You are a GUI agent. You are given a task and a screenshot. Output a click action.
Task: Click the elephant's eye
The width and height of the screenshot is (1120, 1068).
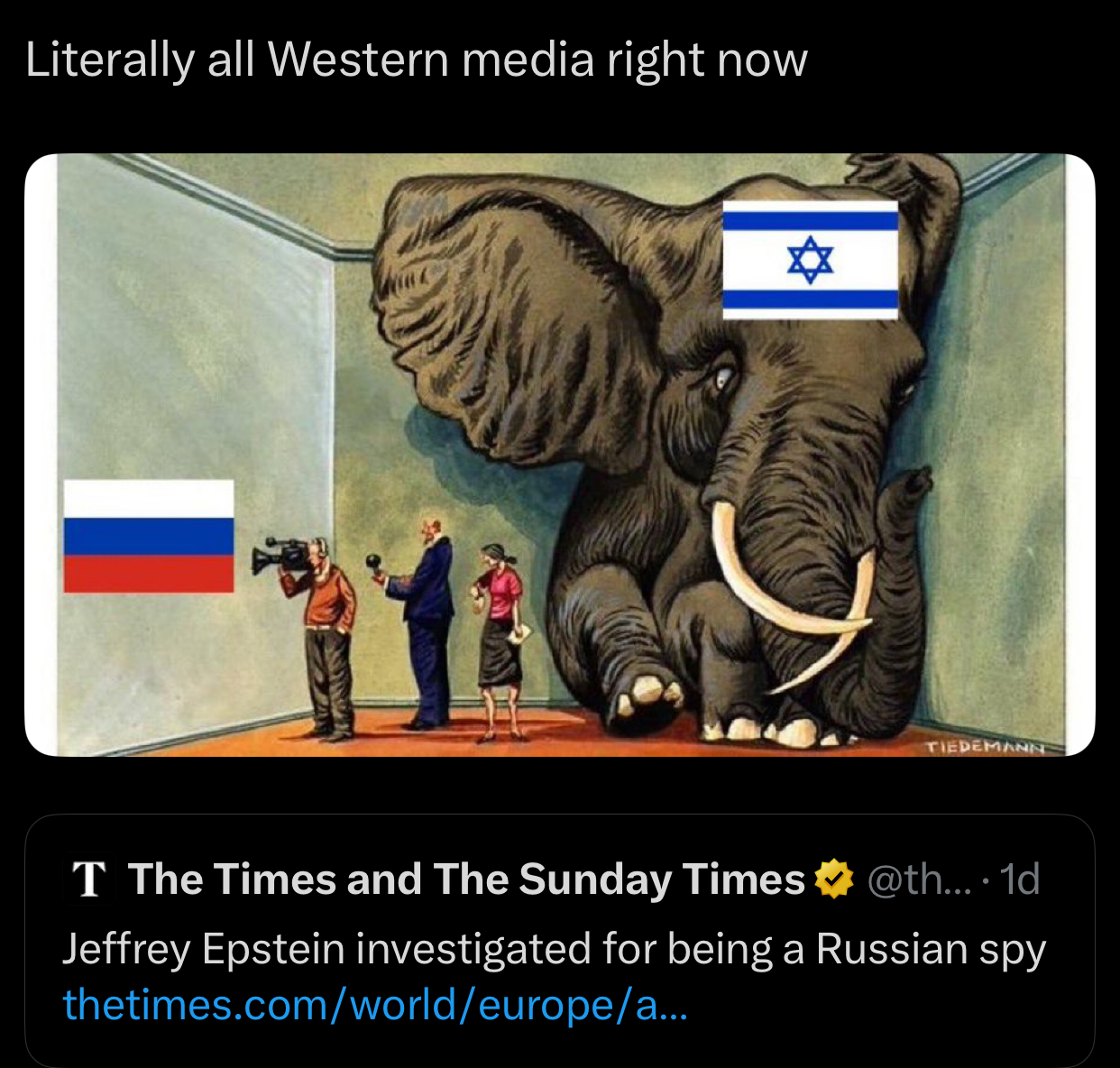[x=723, y=379]
